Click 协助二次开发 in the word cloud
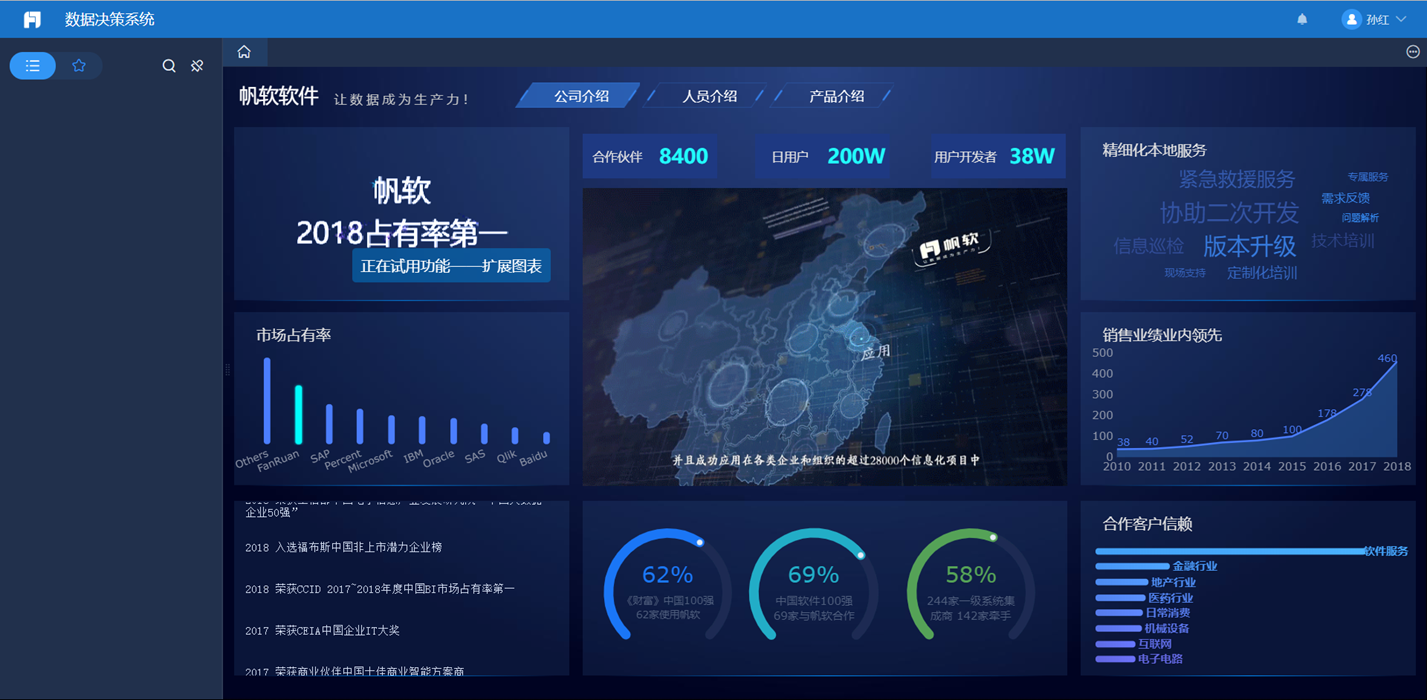 (1229, 213)
